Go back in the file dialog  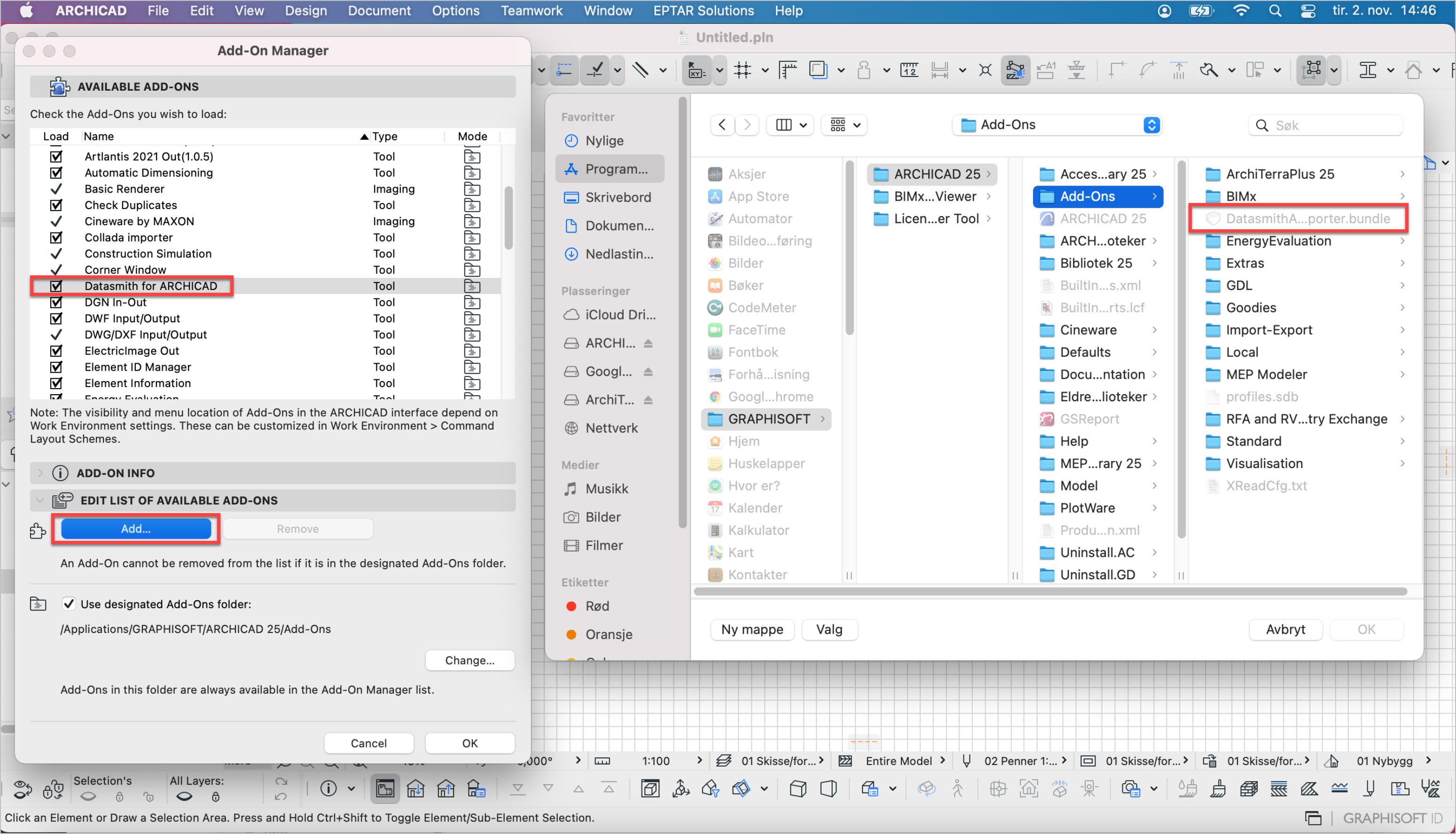722,125
